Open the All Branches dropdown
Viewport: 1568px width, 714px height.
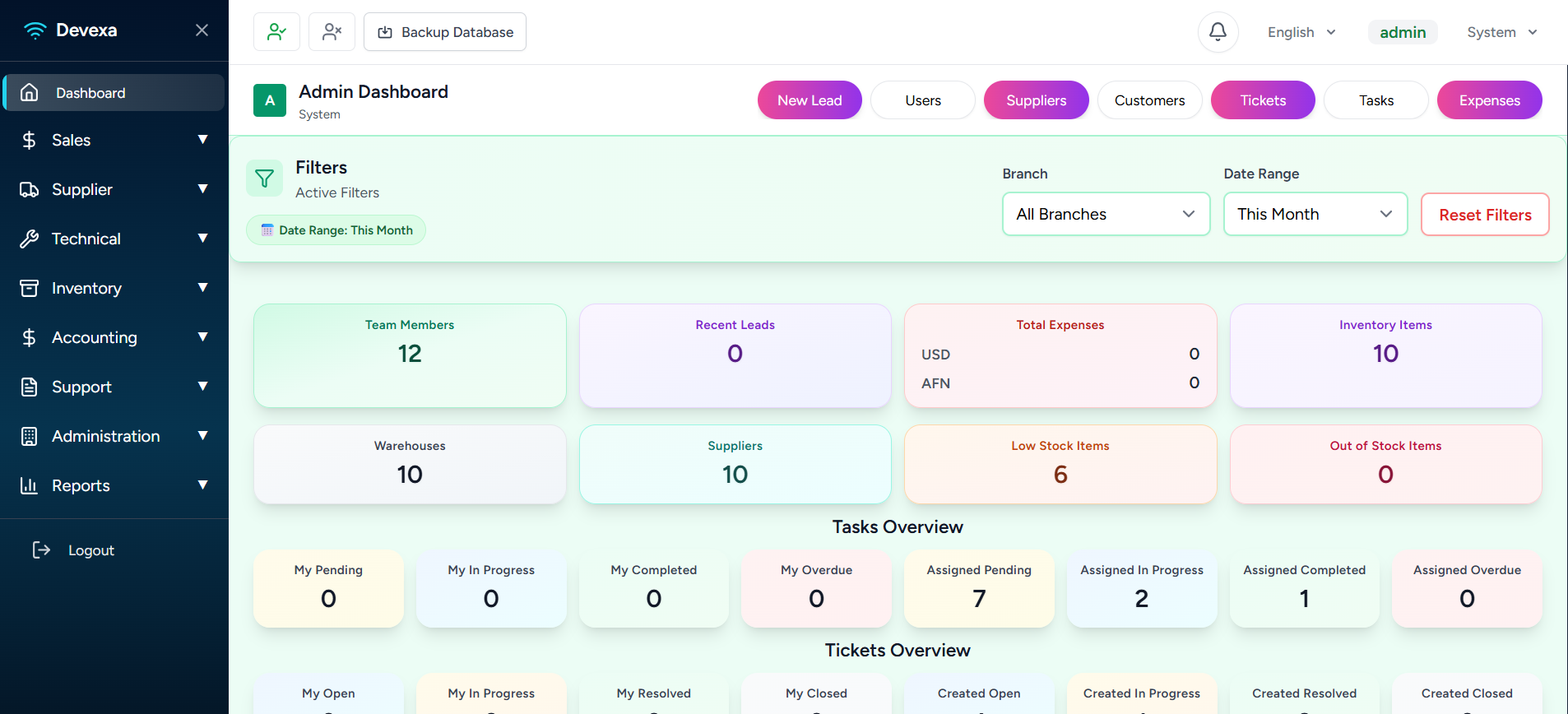pyautogui.click(x=1106, y=214)
